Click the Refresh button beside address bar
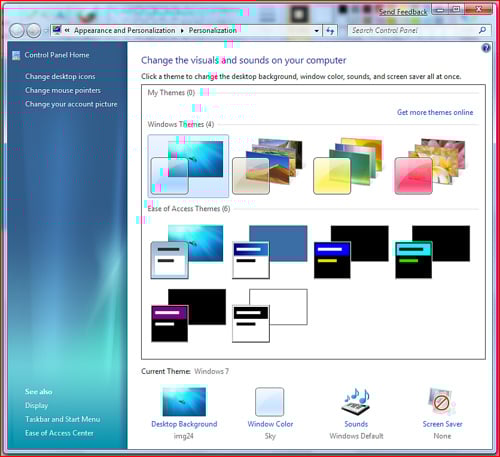This screenshot has height=457, width=500. pyautogui.click(x=330, y=31)
